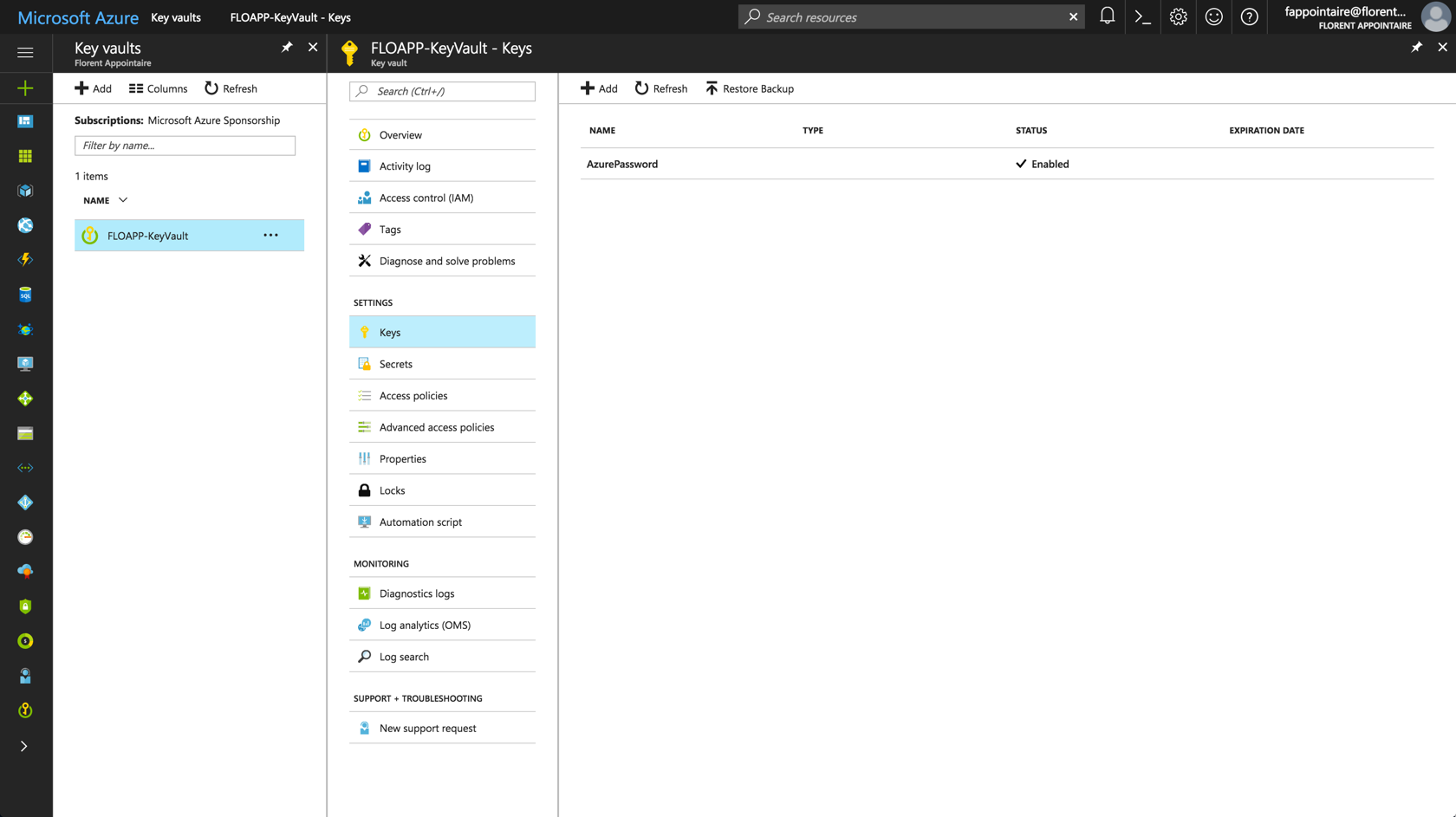This screenshot has height=817, width=1456.
Task: Open SQL databases icon in sidebar
Action: (x=25, y=295)
